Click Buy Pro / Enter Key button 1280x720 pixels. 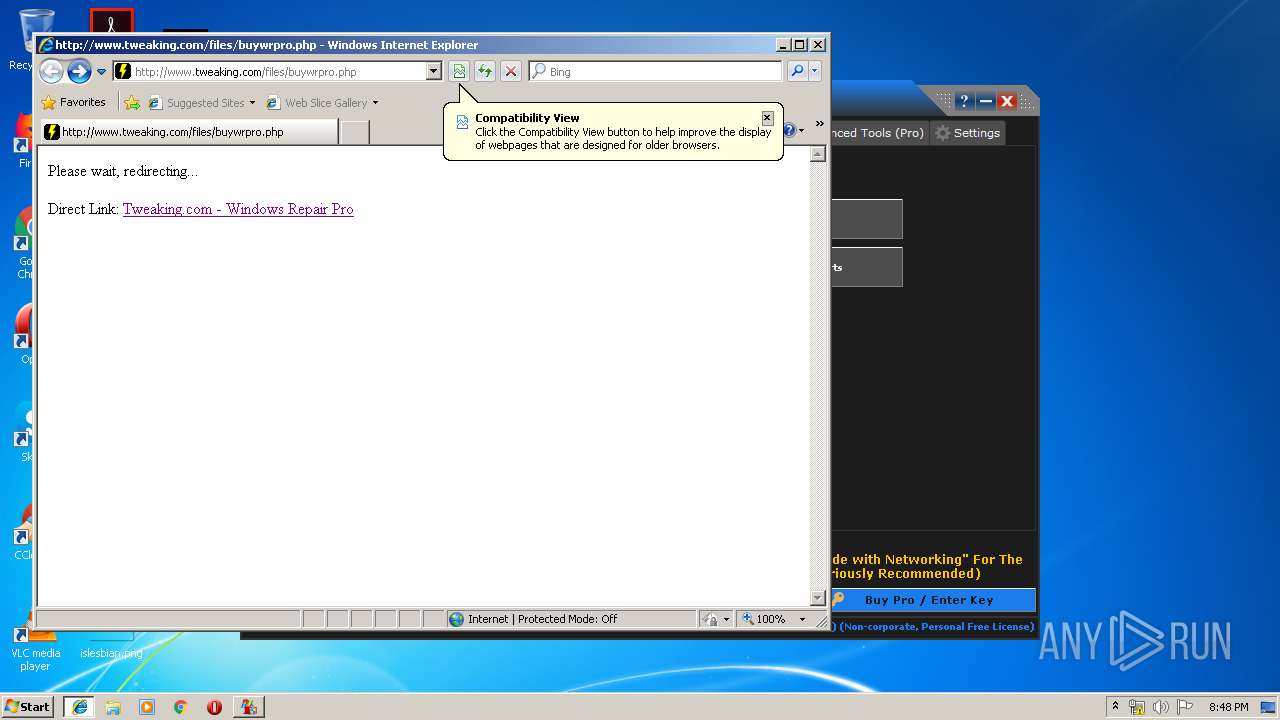[x=933, y=600]
